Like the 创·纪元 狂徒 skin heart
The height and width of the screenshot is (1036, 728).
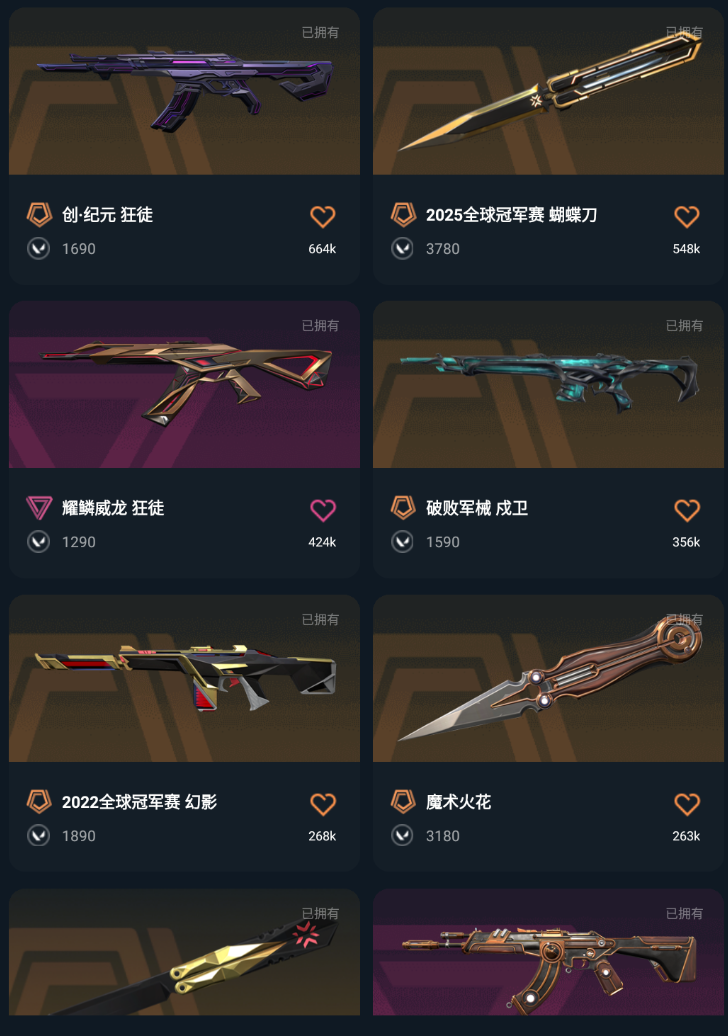[322, 216]
